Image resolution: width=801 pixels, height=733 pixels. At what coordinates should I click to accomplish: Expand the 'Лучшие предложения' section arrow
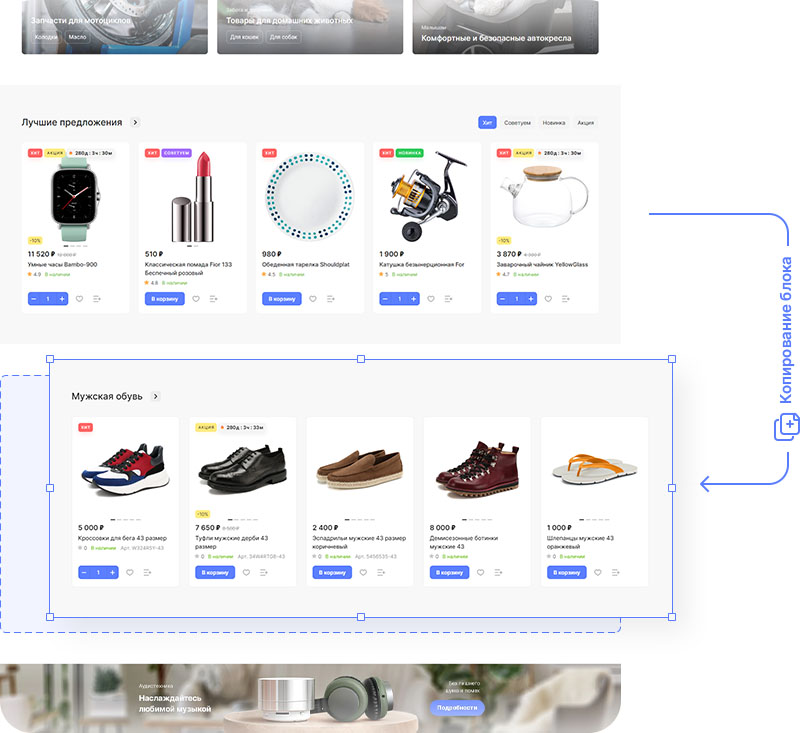click(x=135, y=122)
